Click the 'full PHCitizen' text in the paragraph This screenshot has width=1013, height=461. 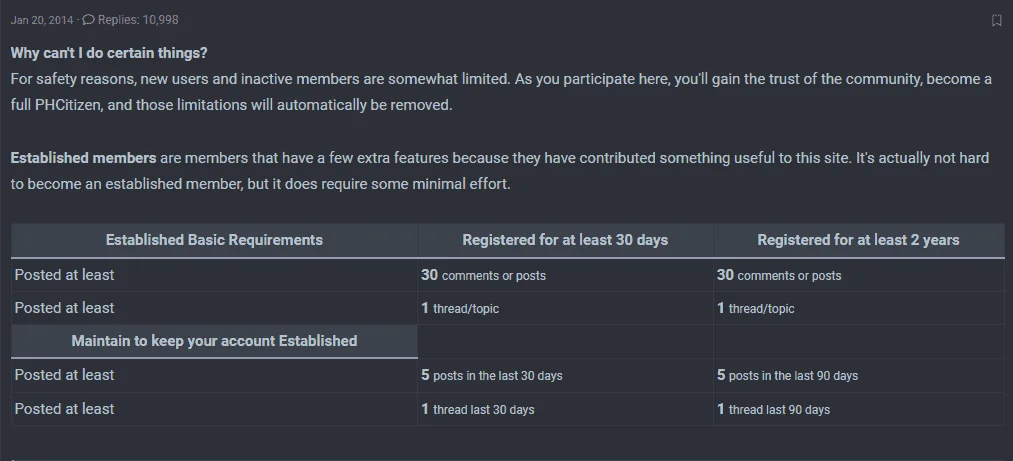(x=56, y=105)
